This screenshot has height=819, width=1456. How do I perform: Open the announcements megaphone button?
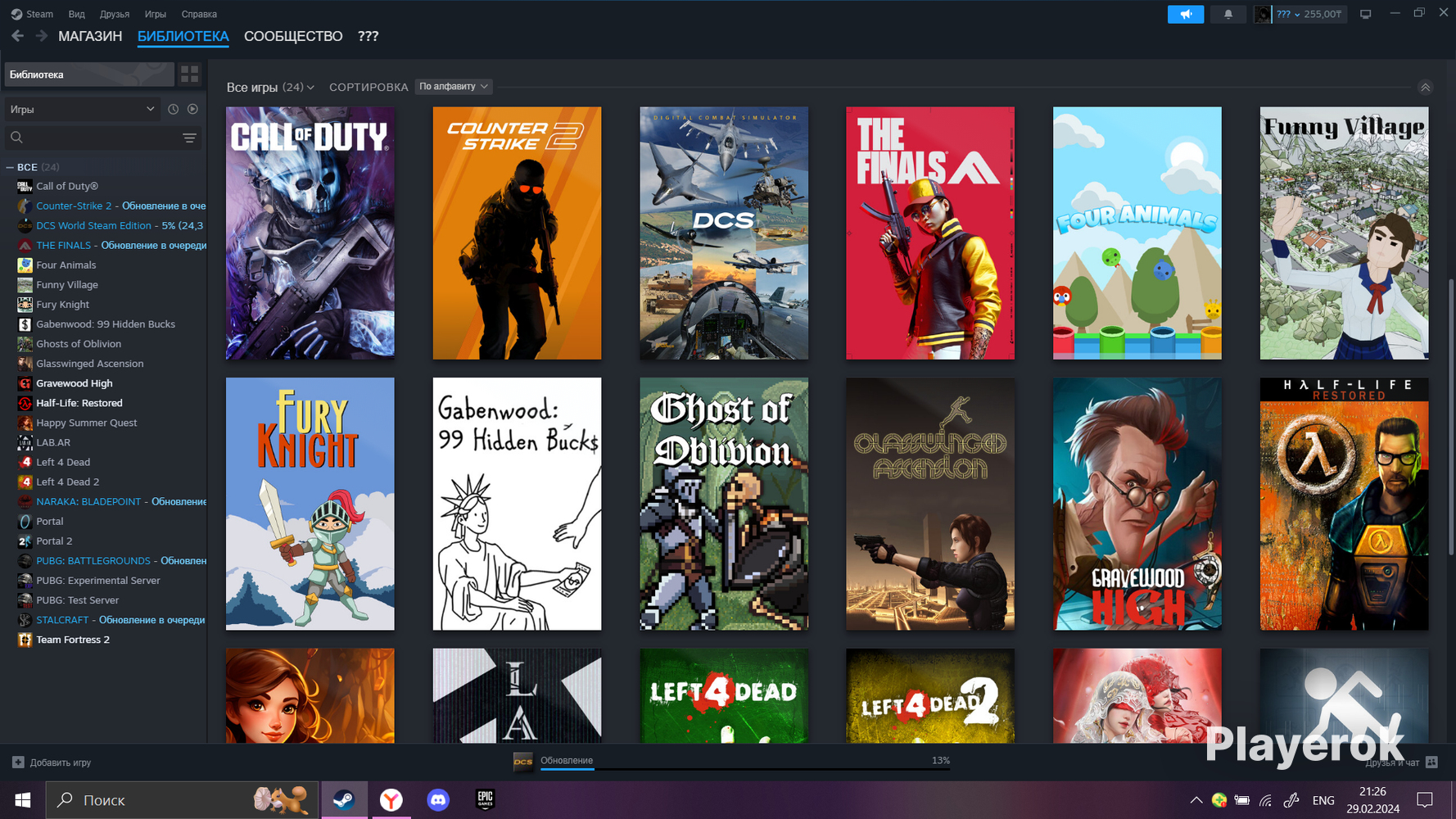(x=1185, y=14)
